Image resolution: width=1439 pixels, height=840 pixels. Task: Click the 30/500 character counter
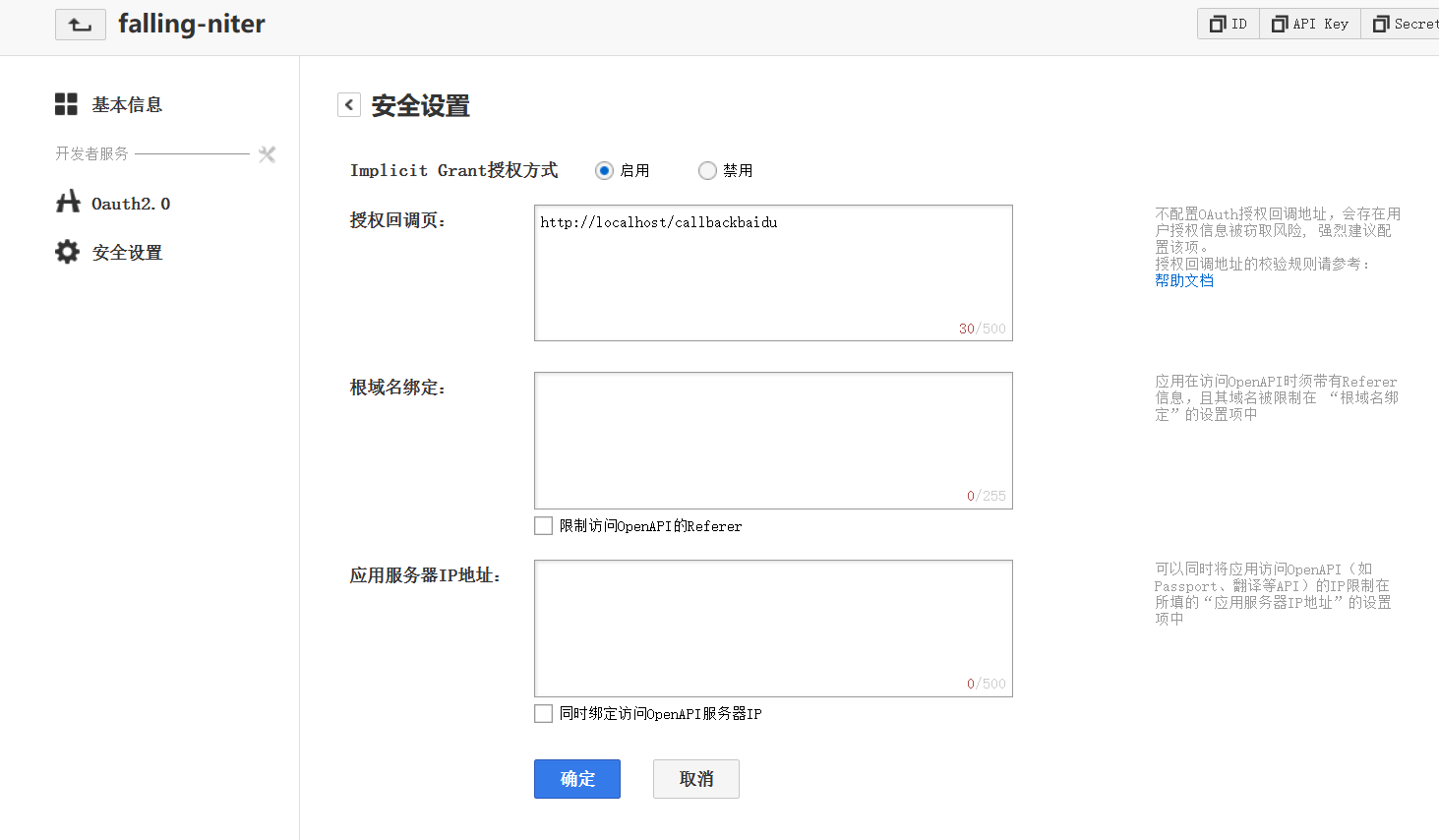pyautogui.click(x=983, y=329)
